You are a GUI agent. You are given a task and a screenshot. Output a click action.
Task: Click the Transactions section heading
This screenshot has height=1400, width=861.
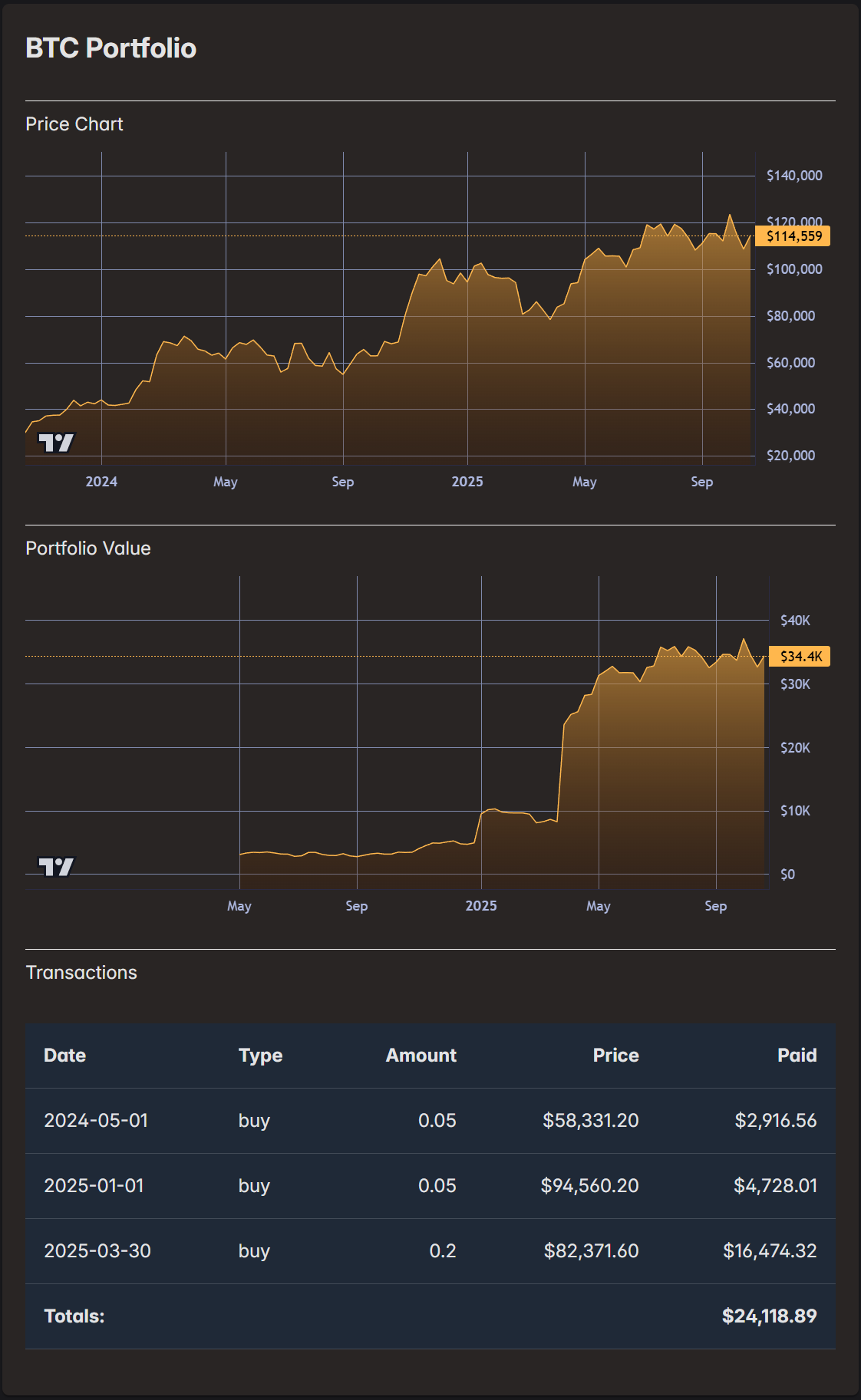(81, 973)
